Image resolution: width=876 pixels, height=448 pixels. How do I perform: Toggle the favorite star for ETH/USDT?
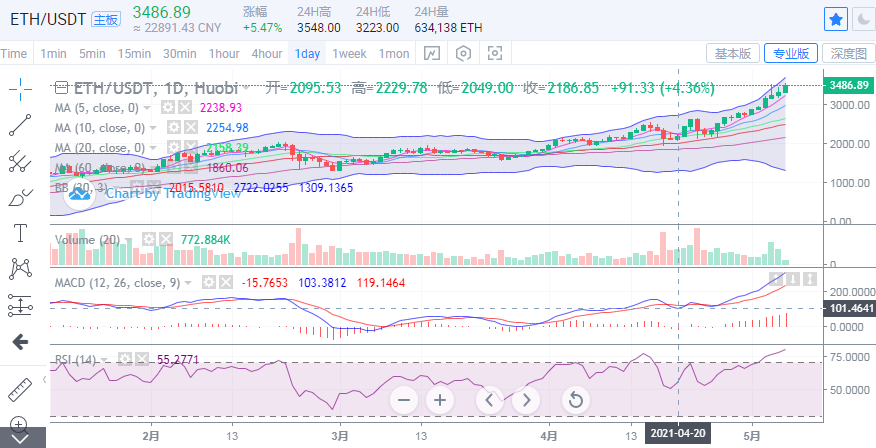(836, 18)
